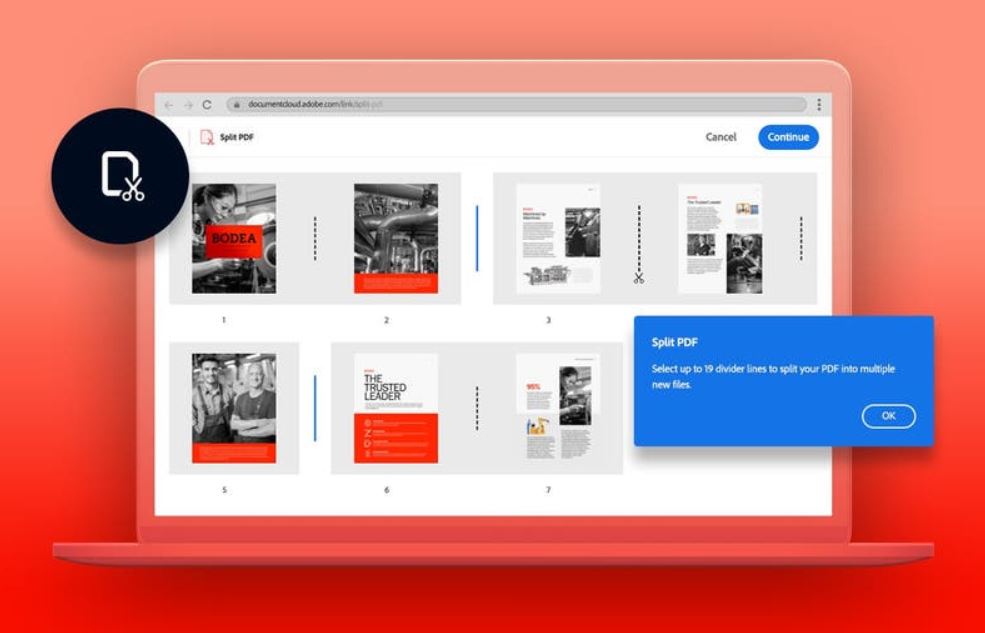Screen dimensions: 985x633
Task: Toggle the dashed divider between pages 1 and 2
Action: (x=315, y=238)
